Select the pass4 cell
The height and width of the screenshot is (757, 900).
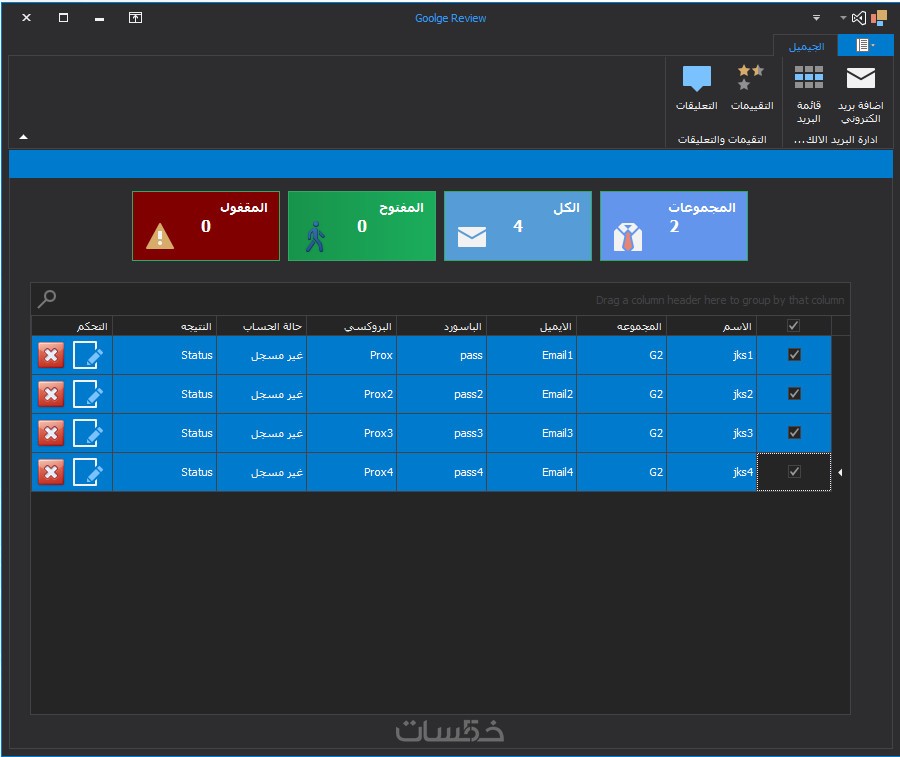(441, 472)
